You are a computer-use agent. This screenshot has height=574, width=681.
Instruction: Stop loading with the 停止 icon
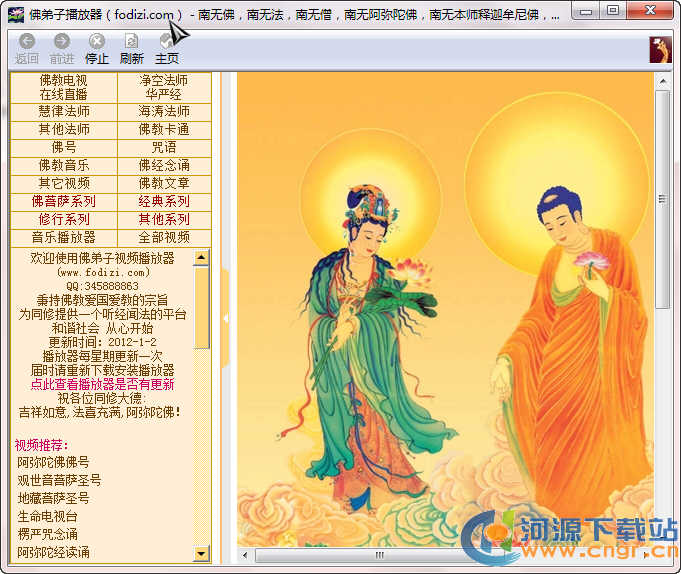(x=97, y=42)
